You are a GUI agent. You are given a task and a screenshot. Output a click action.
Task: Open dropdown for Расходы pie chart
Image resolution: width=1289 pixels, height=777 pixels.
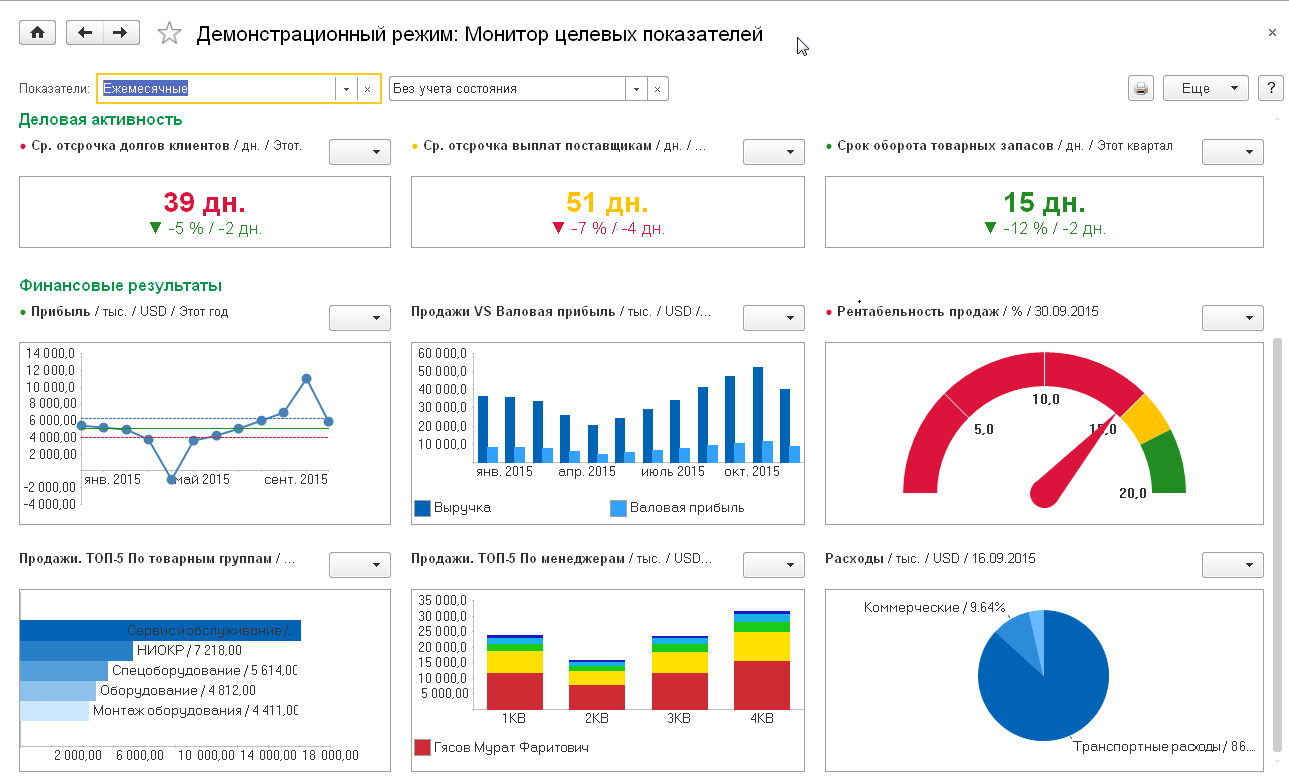[1232, 565]
